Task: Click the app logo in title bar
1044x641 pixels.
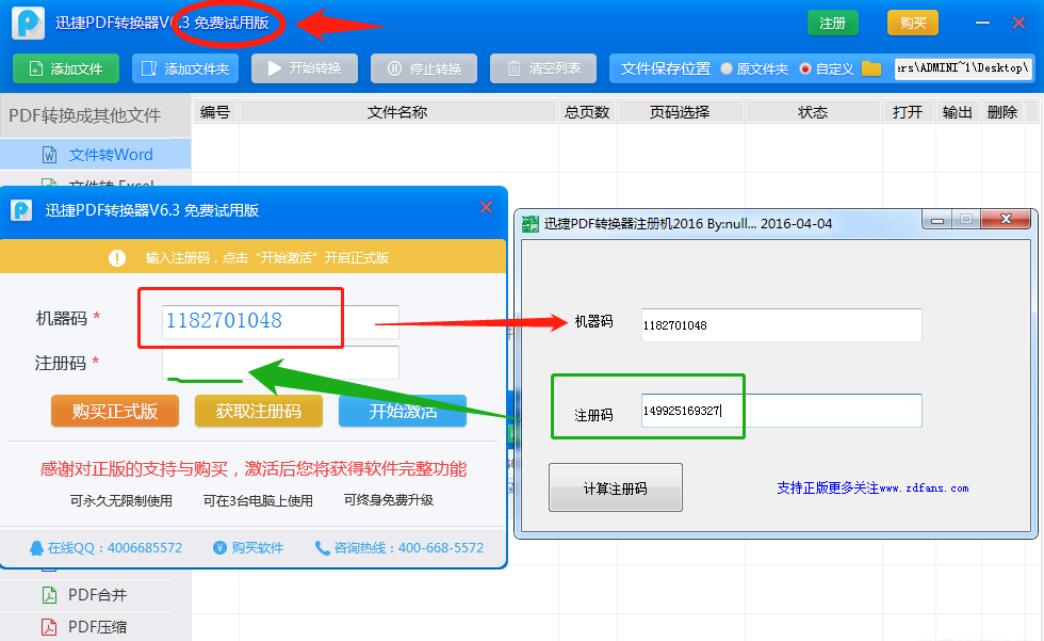Action: (28, 23)
